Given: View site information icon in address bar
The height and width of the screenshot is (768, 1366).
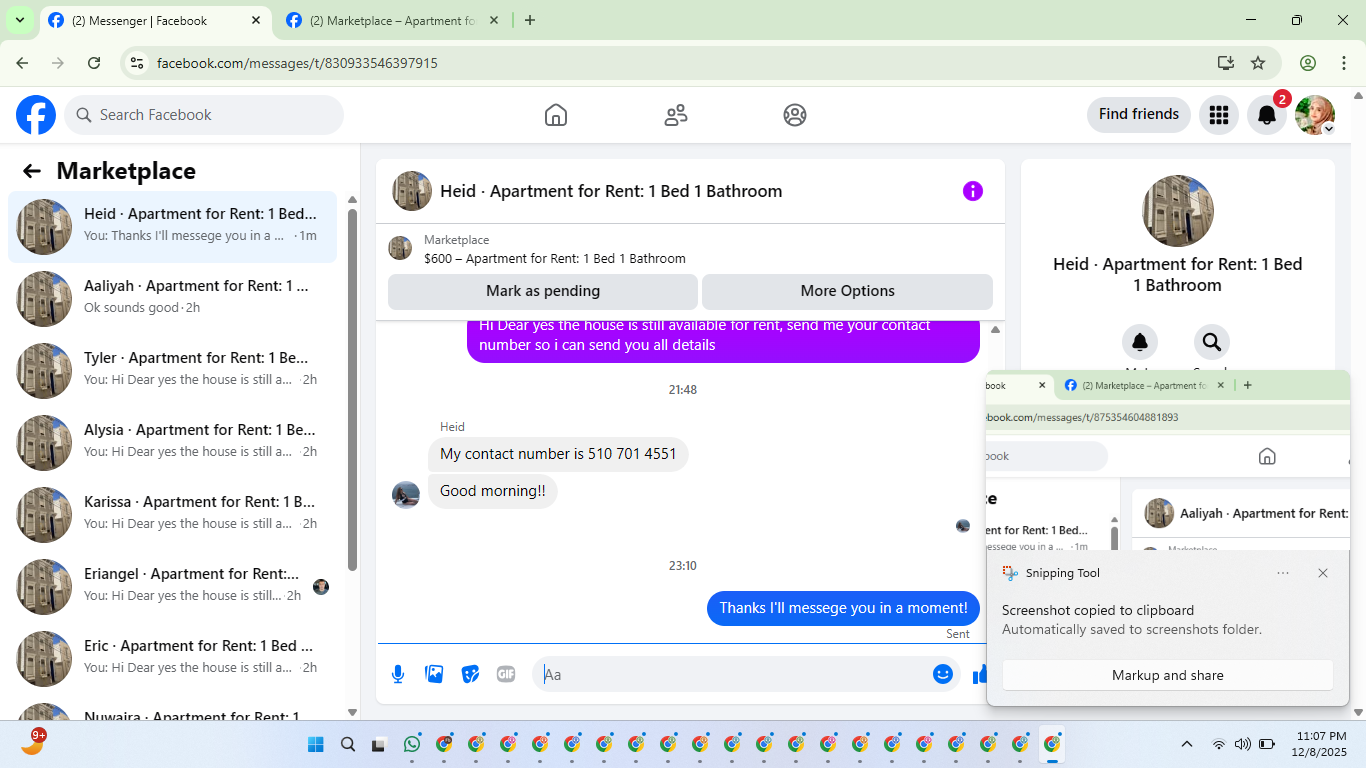Looking at the screenshot, I should click(x=138, y=63).
